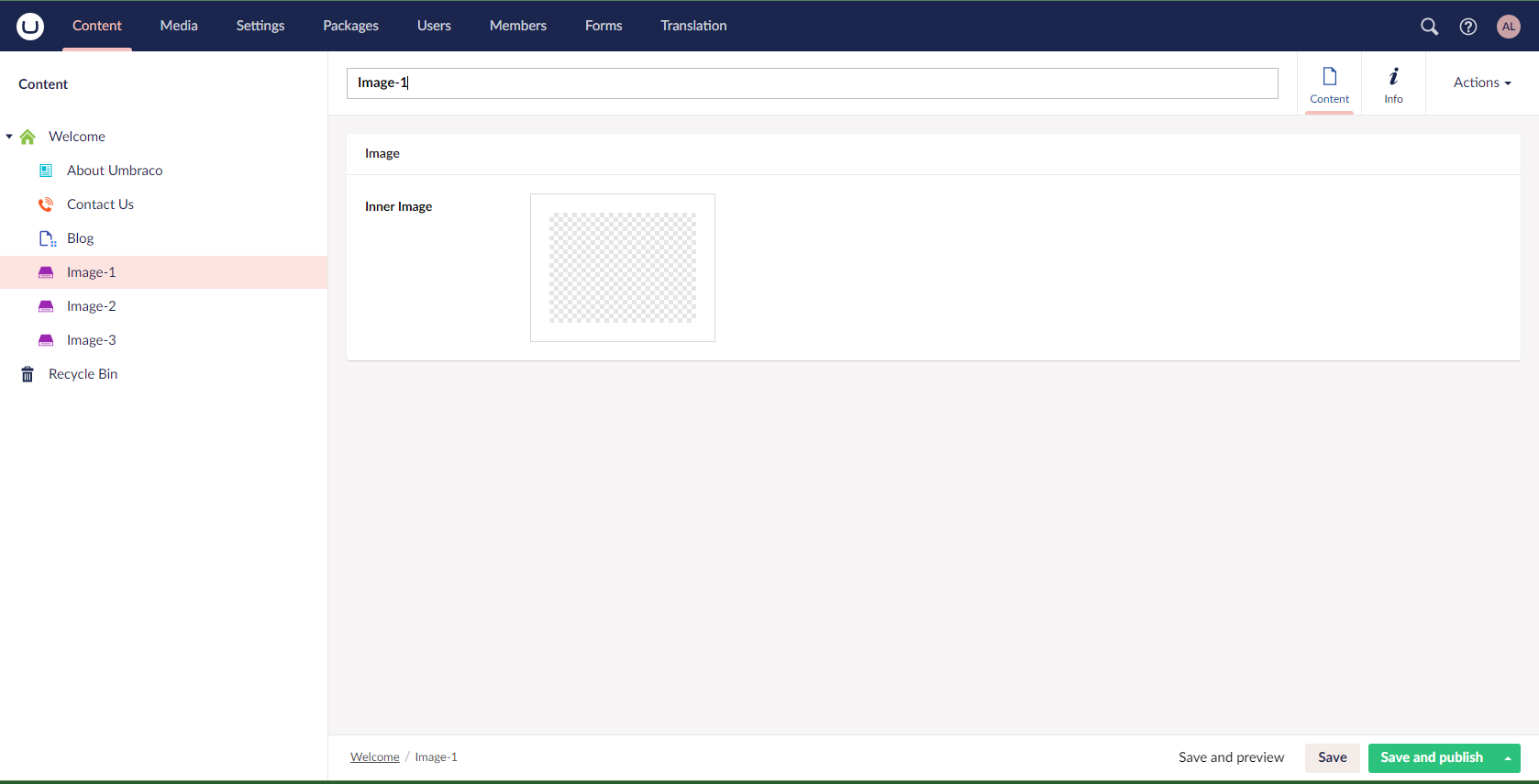Click the Contact Us phone icon

coord(46,204)
